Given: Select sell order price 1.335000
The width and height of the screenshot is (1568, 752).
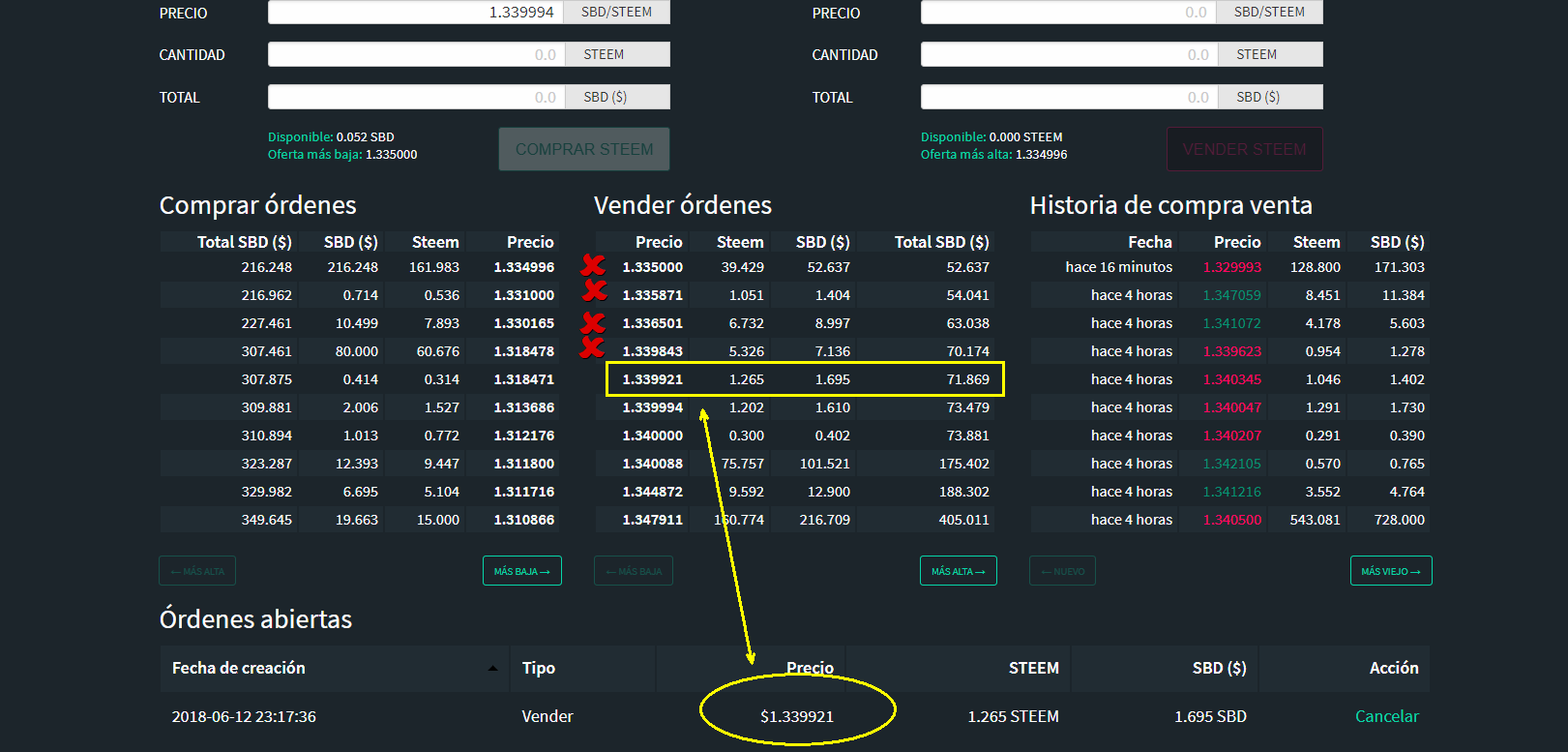Looking at the screenshot, I should [653, 268].
